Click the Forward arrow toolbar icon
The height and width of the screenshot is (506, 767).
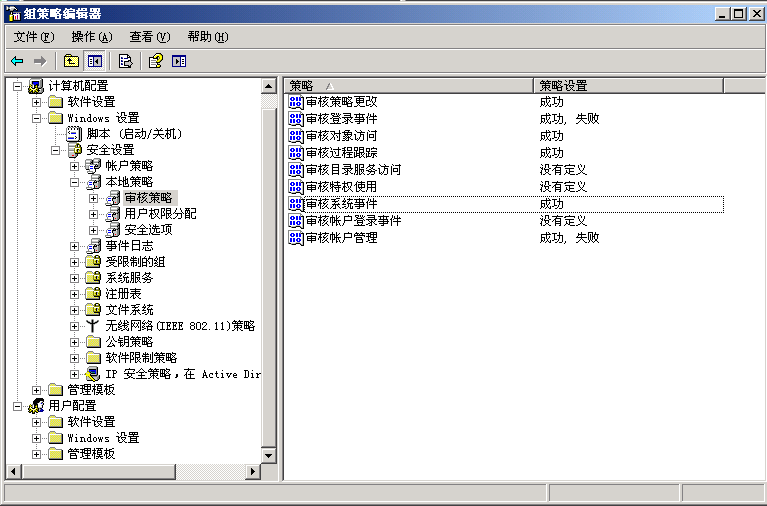[x=40, y=61]
